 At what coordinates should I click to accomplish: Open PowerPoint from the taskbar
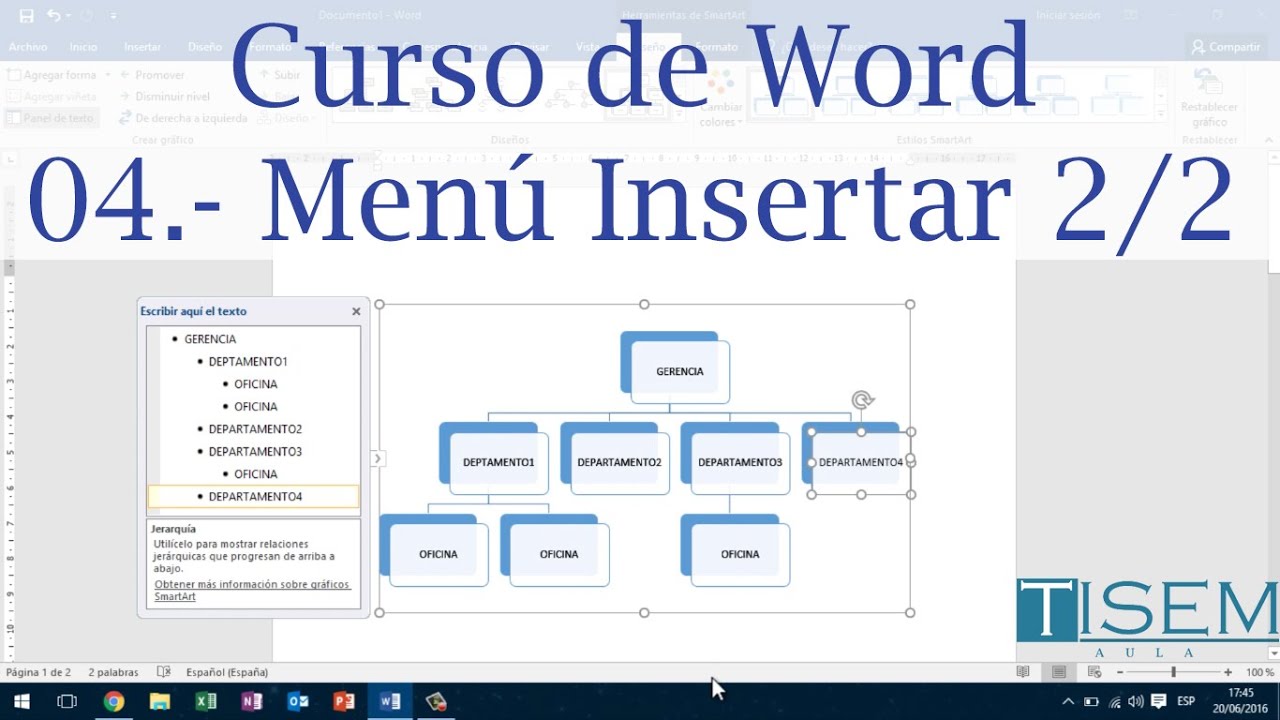pyautogui.click(x=344, y=702)
